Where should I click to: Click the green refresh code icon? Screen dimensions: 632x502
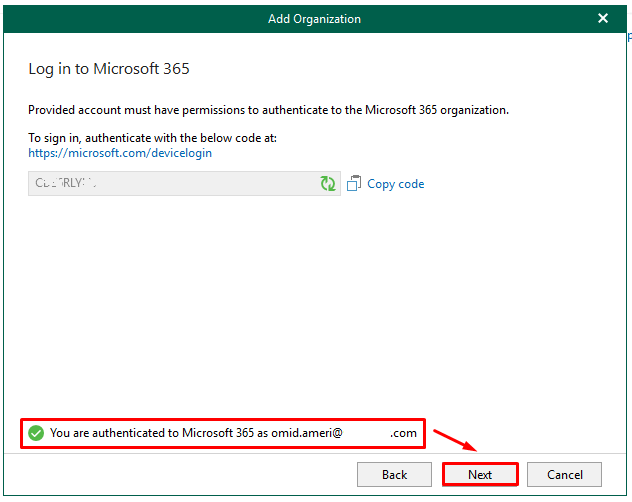(328, 183)
